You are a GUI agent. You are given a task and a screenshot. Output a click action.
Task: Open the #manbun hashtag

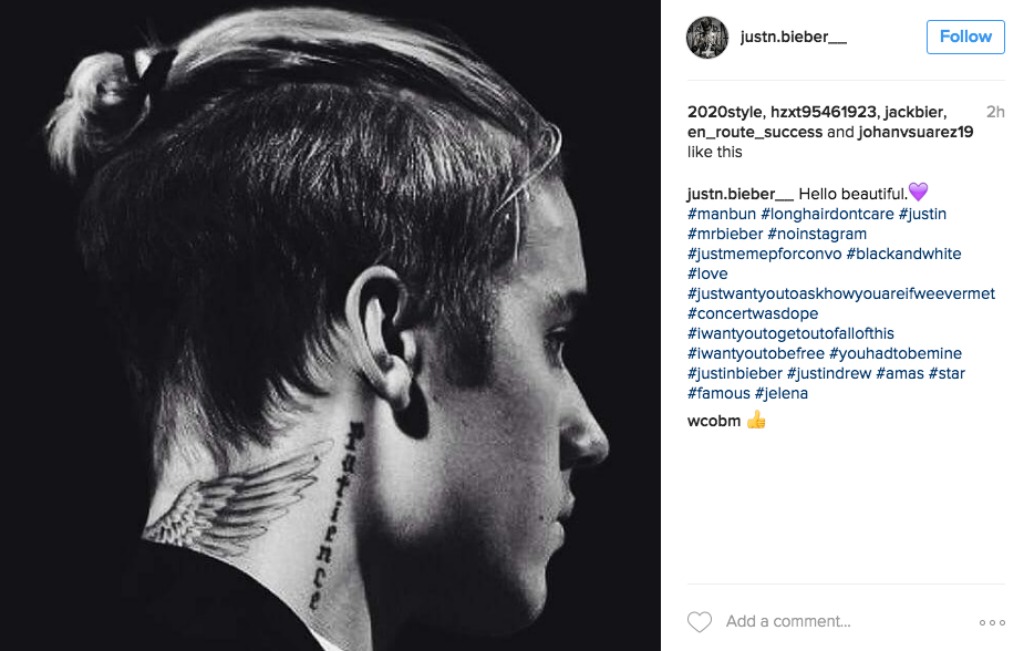point(722,214)
